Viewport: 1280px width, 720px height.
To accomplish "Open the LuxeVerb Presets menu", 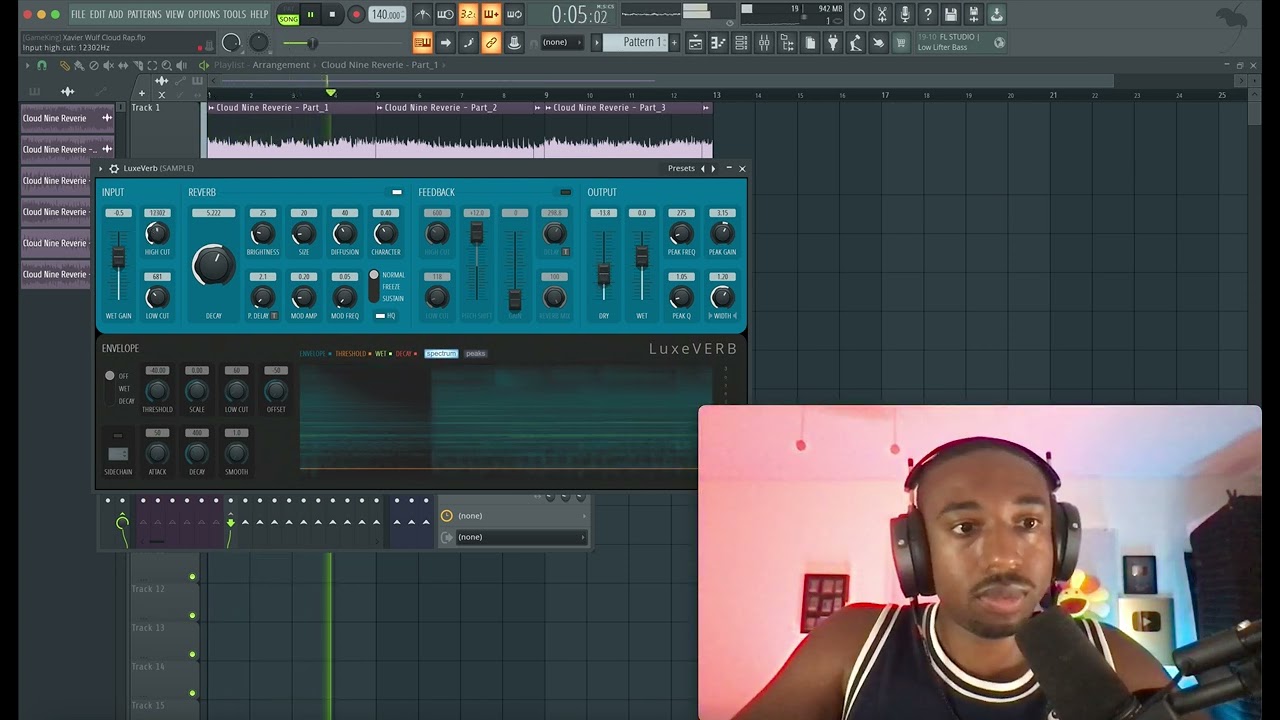I will (x=681, y=168).
